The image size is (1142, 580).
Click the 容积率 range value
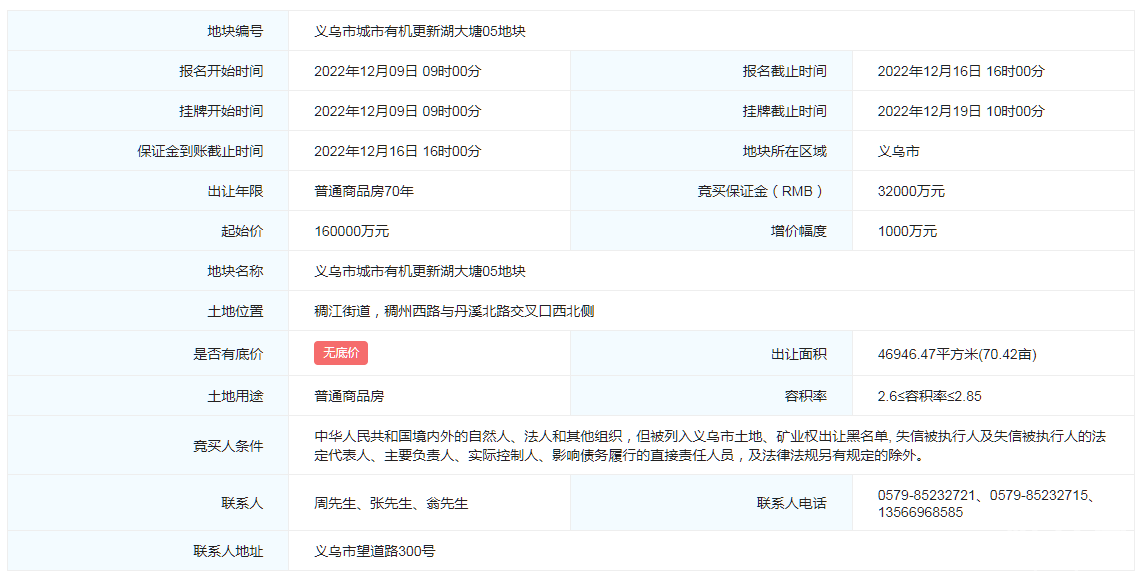[x=929, y=396]
